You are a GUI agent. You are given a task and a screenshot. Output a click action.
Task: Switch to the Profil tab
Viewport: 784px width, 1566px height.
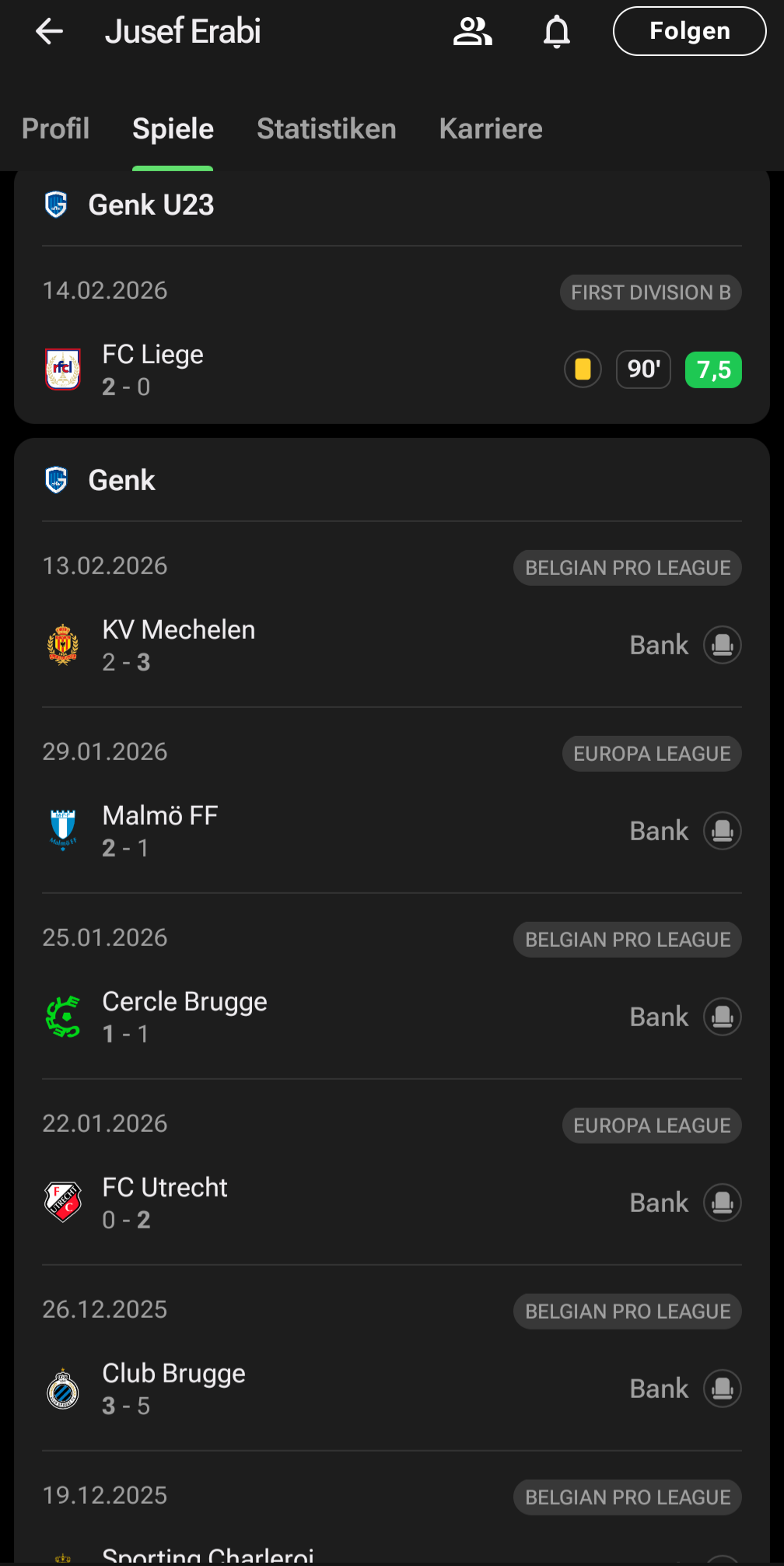(x=55, y=128)
